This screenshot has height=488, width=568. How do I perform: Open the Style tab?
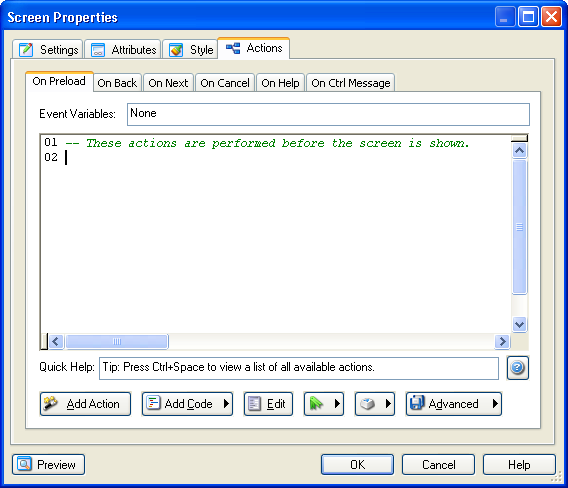click(191, 49)
